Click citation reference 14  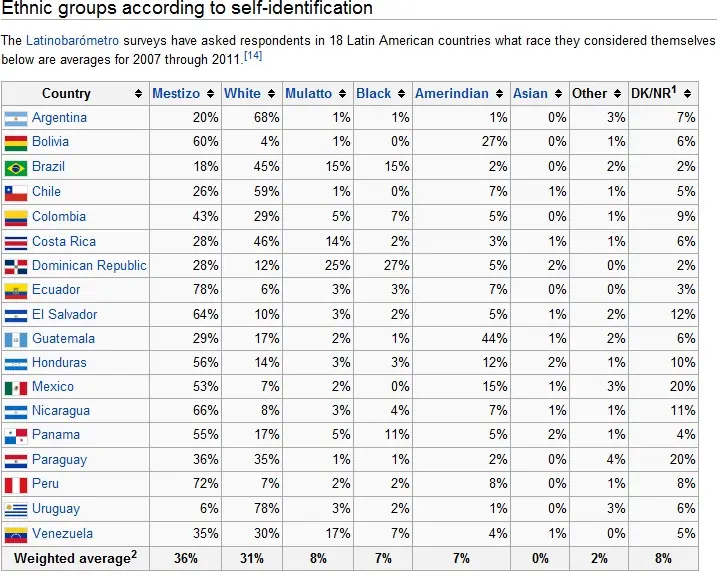(254, 57)
